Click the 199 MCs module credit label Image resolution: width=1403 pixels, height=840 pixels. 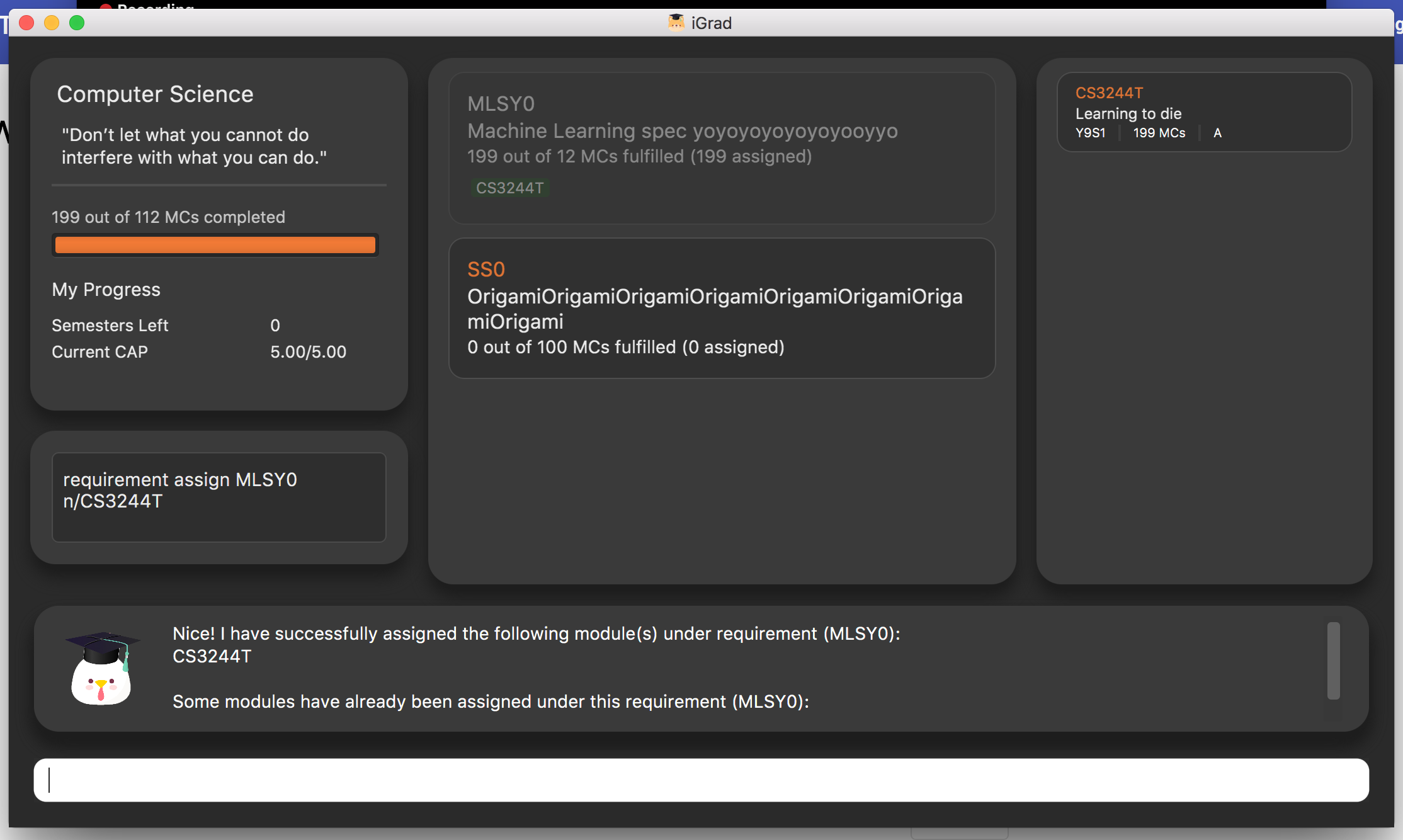[1159, 133]
